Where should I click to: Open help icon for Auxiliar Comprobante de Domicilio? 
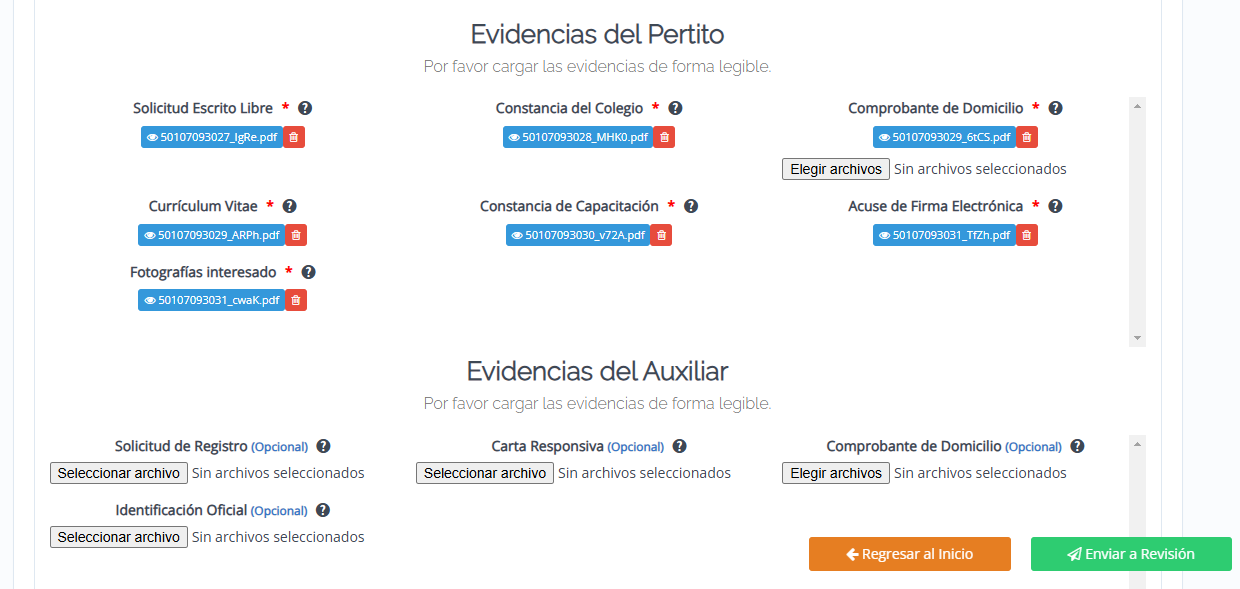(x=1077, y=447)
